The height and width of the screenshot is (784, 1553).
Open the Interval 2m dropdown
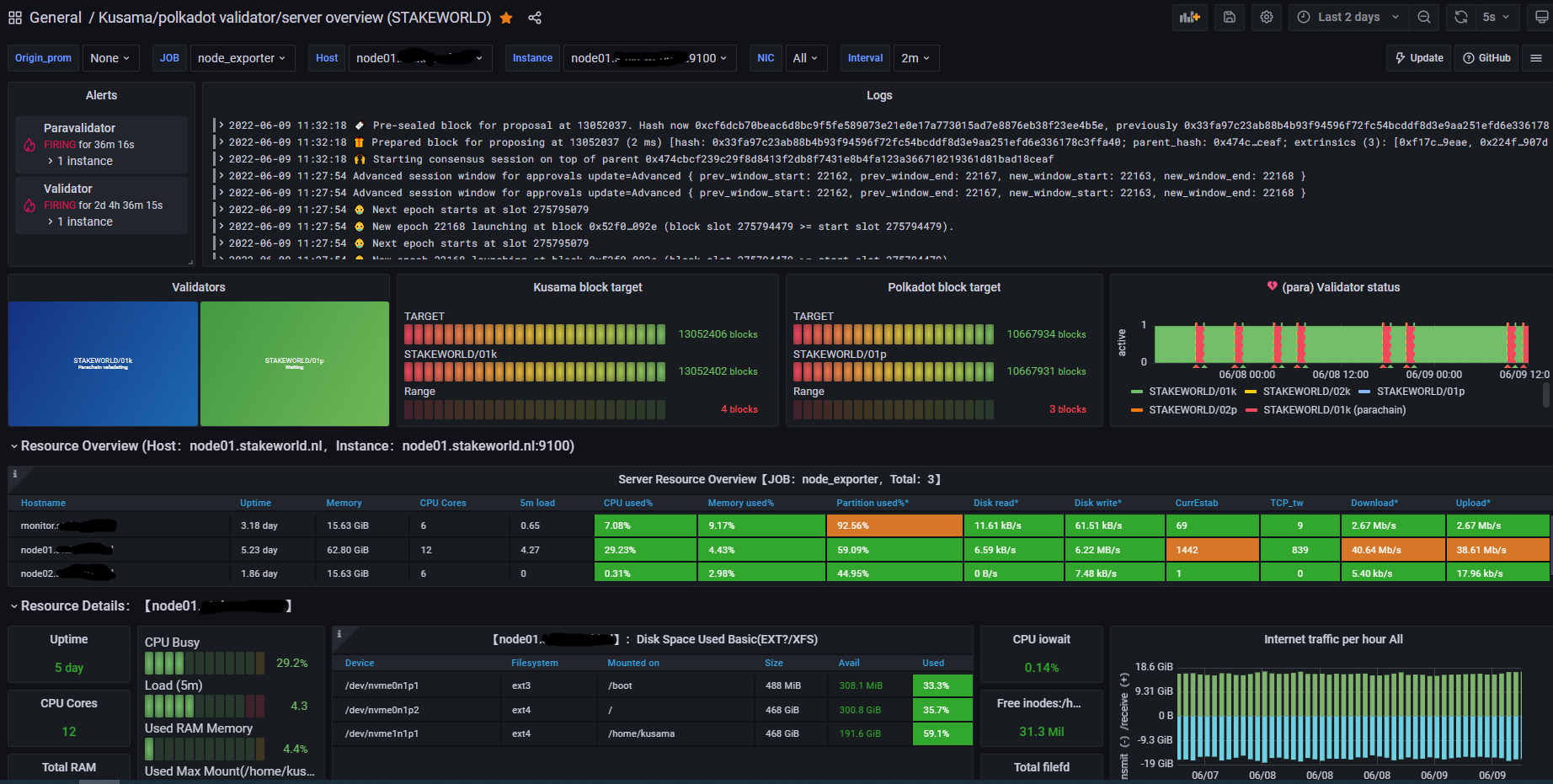(915, 58)
